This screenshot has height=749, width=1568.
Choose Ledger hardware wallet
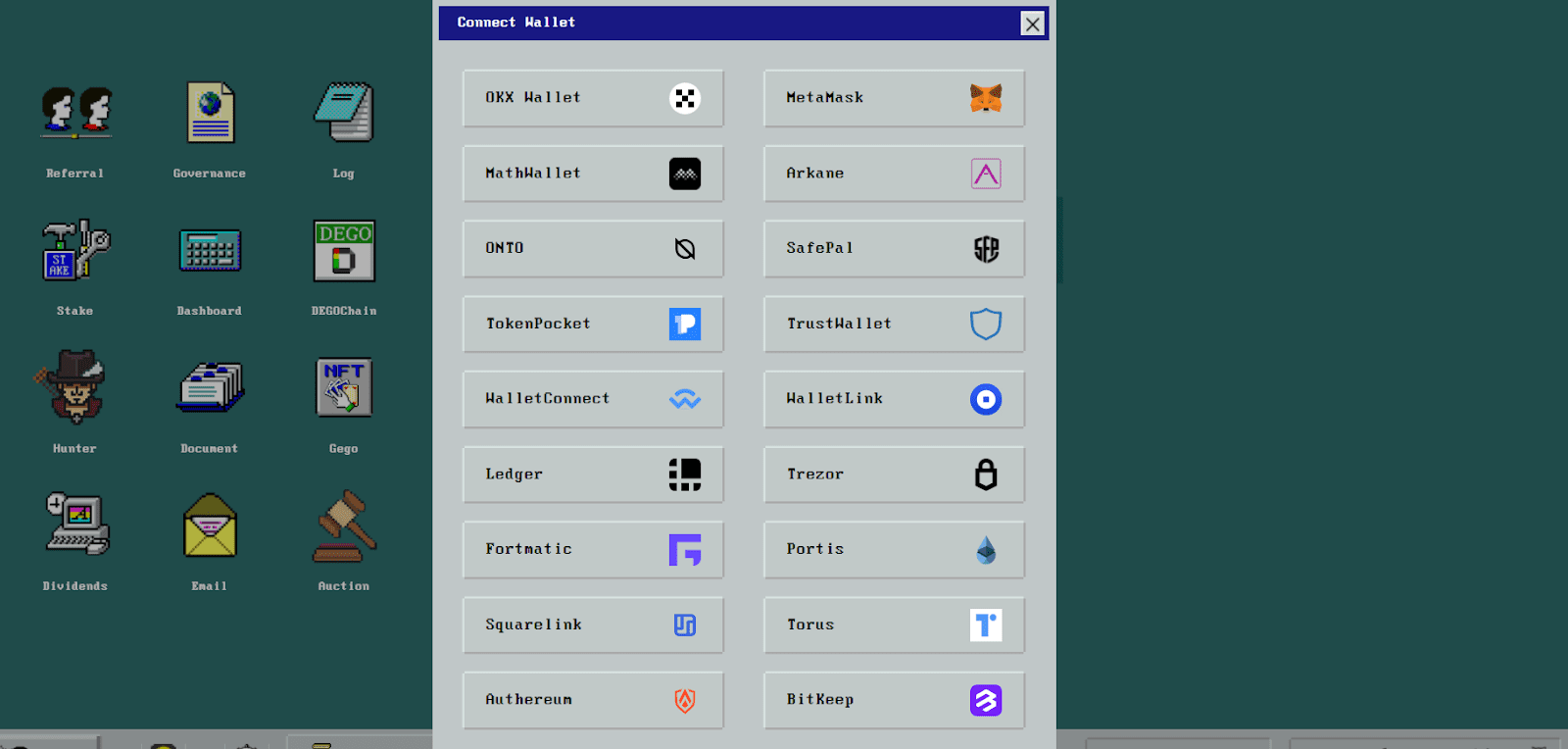pos(593,474)
